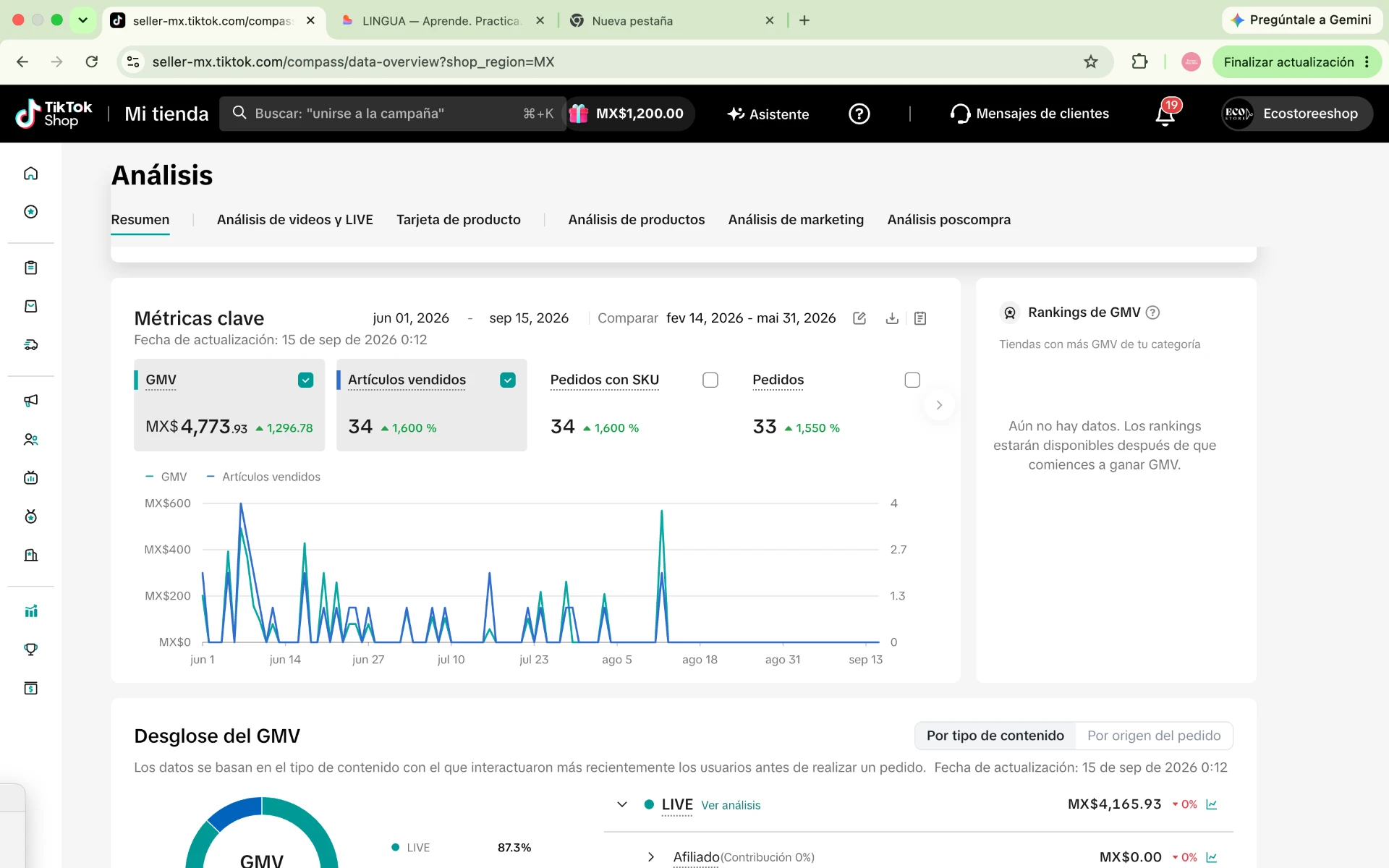Click the search bar Buscar field
Image resolution: width=1389 pixels, height=868 pixels.
click(x=391, y=114)
